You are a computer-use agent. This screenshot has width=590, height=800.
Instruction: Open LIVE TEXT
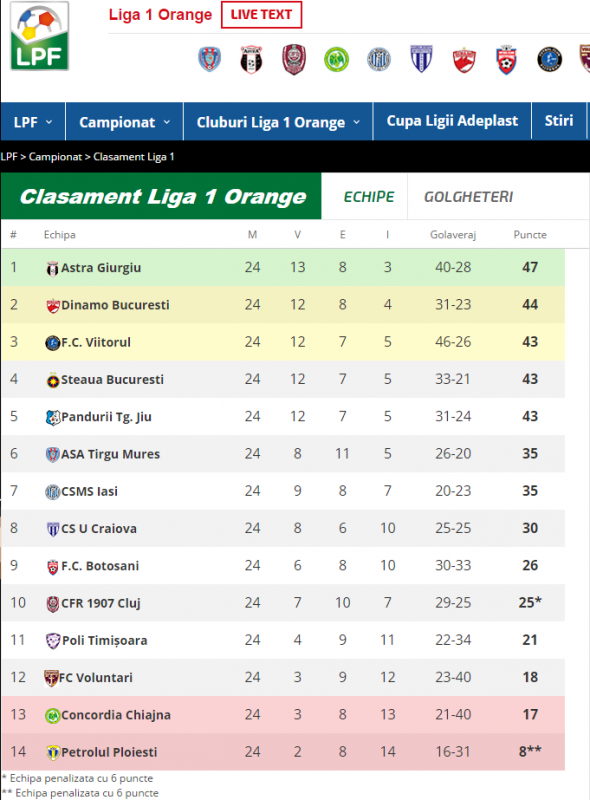click(261, 15)
